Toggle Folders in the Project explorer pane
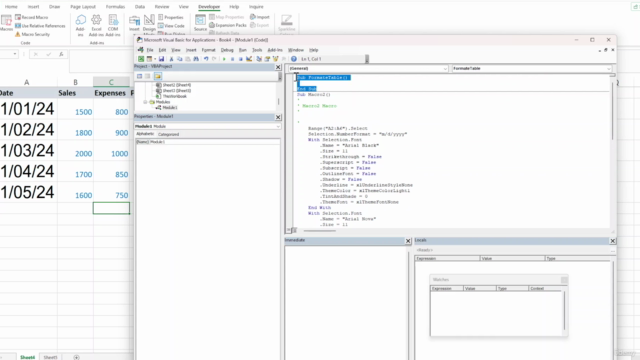Image resolution: width=640 pixels, height=360 pixels. tap(158, 76)
